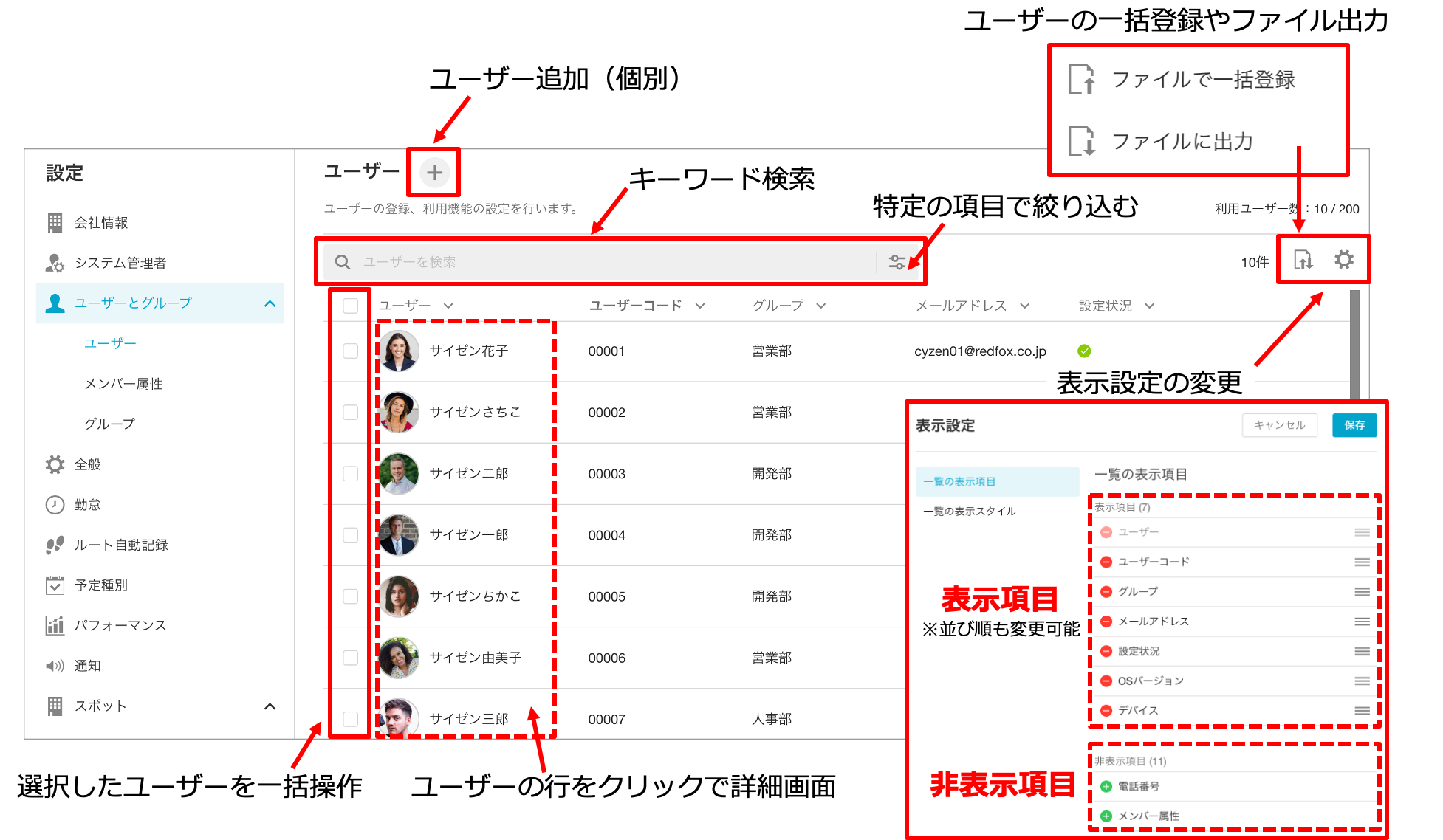The image size is (1443, 840).
Task: Select checkbox for サイゼン二郎 row
Action: (x=351, y=474)
